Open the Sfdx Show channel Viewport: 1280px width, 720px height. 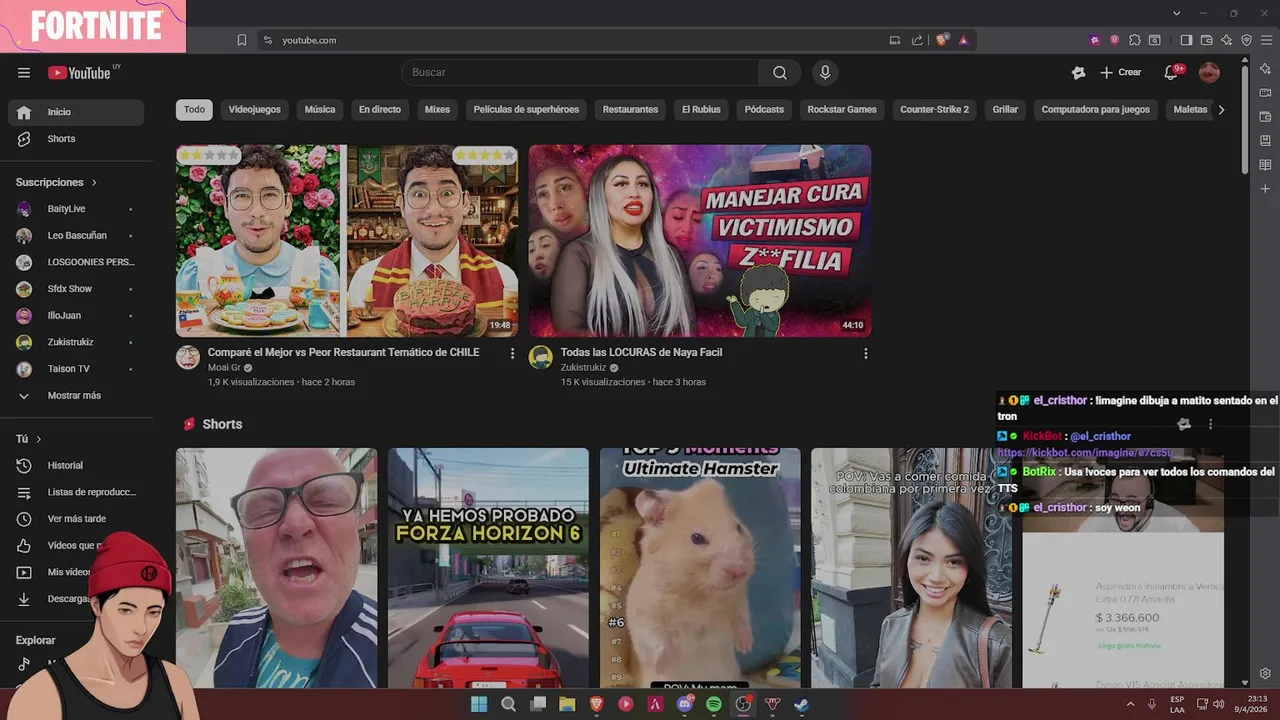pos(76,289)
